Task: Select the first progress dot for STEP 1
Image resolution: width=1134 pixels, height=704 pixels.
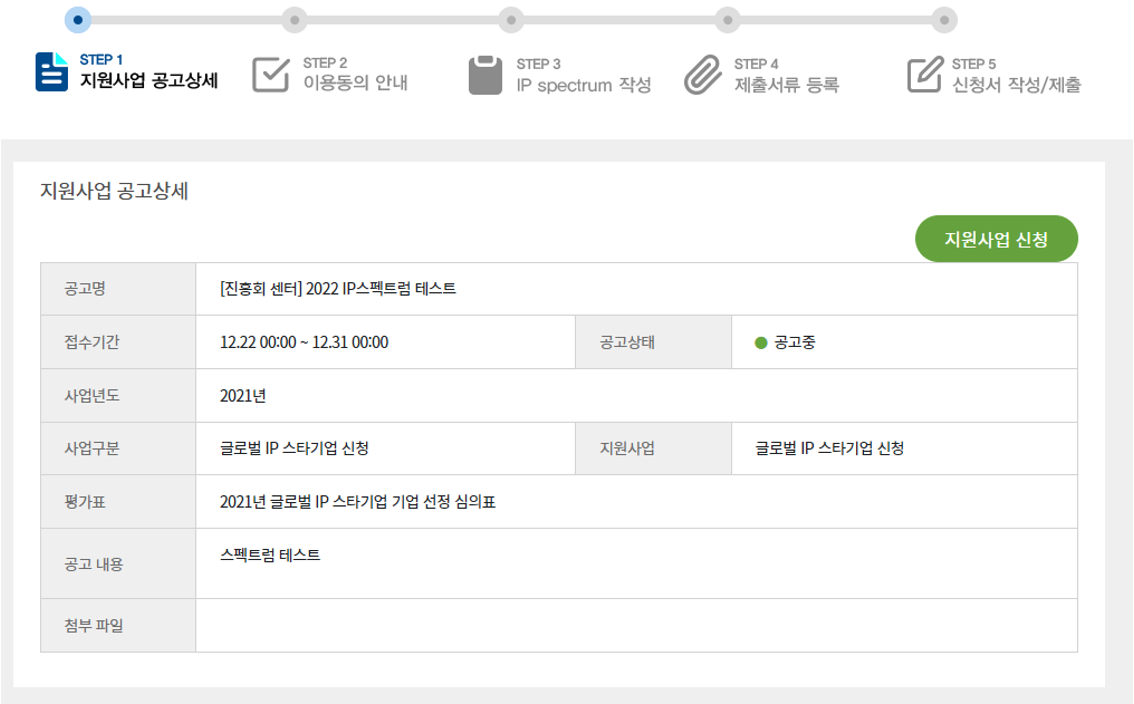Action: click(x=80, y=19)
